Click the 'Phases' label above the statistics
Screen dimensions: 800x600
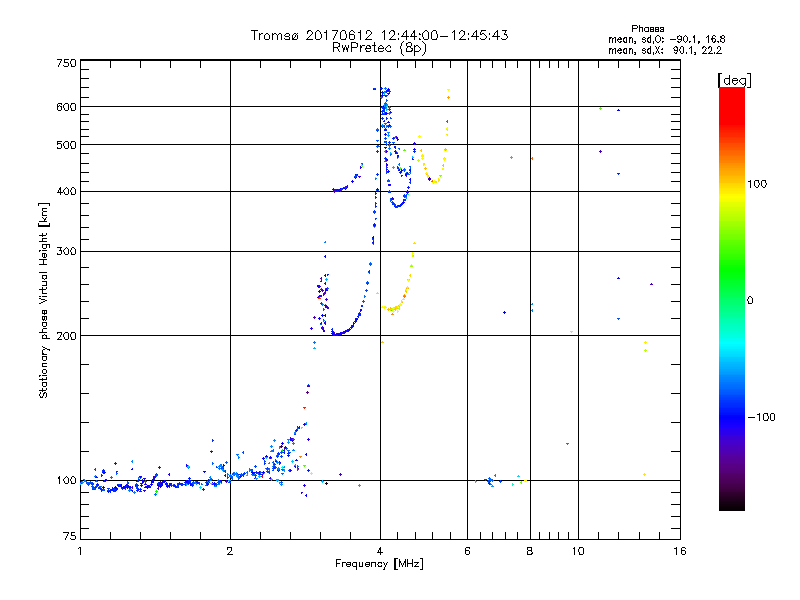click(647, 29)
